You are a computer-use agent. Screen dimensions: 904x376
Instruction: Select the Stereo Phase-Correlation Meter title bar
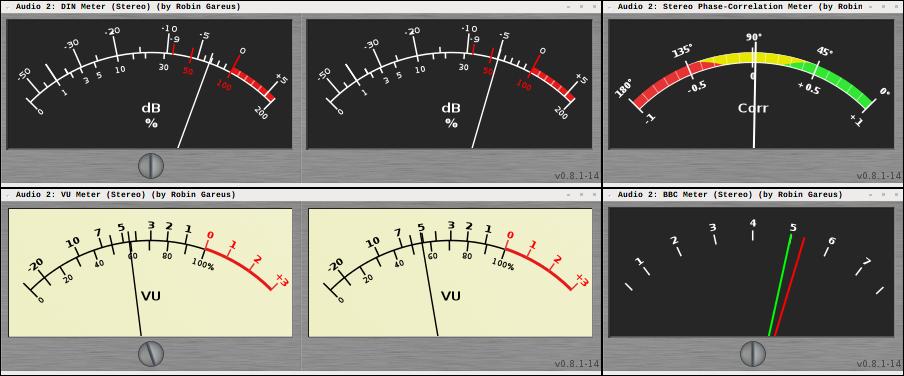[x=753, y=6]
